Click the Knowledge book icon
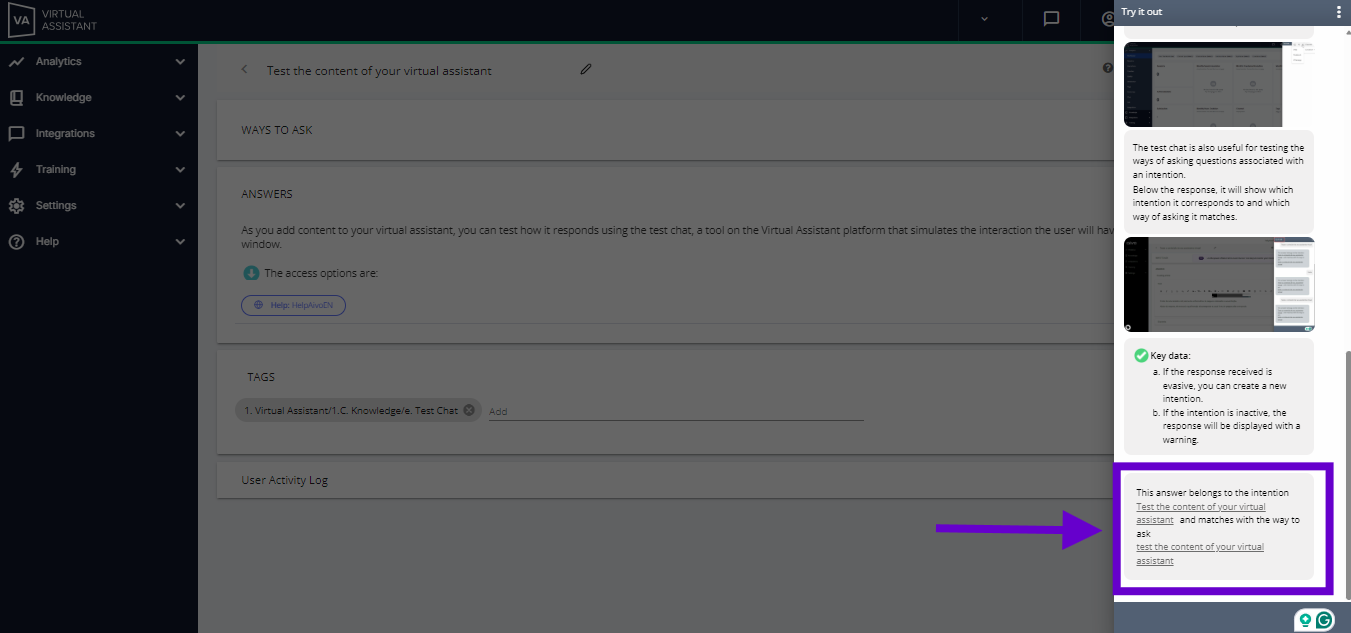 coord(16,98)
